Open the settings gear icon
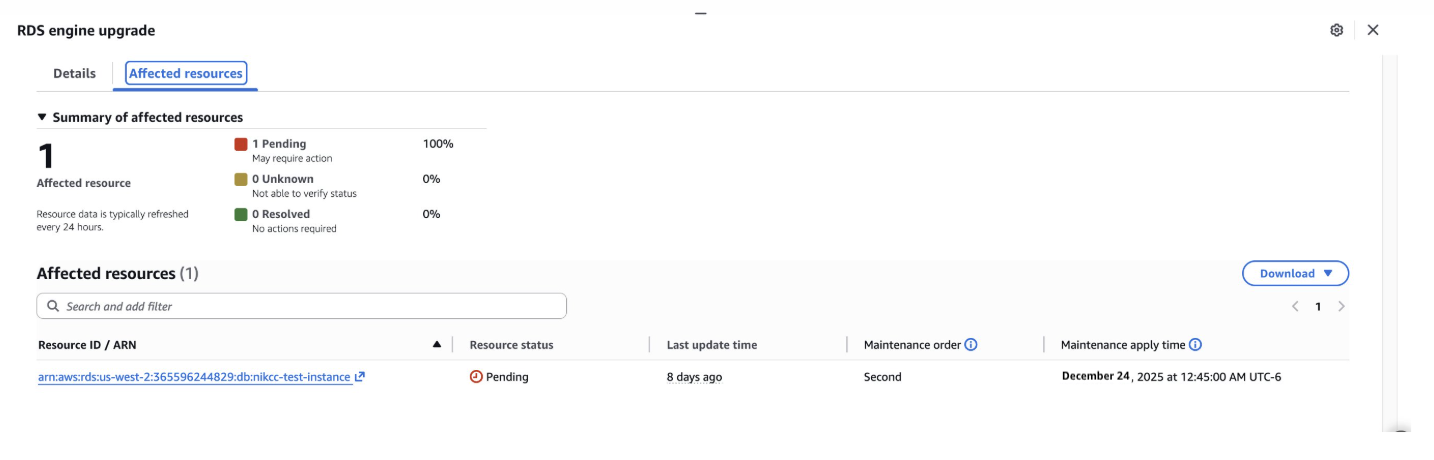 (1337, 30)
